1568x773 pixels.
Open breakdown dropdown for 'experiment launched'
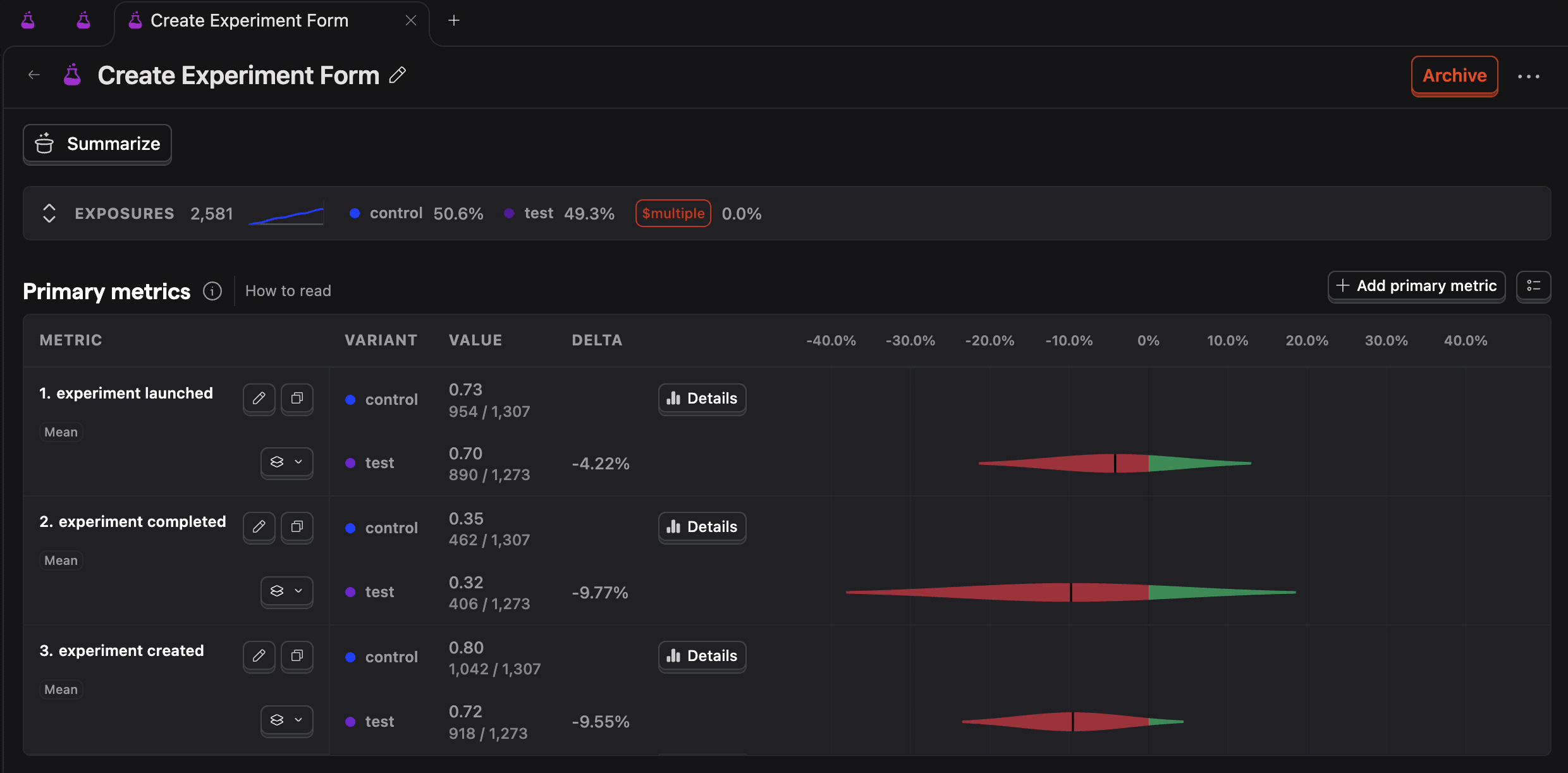coord(286,462)
